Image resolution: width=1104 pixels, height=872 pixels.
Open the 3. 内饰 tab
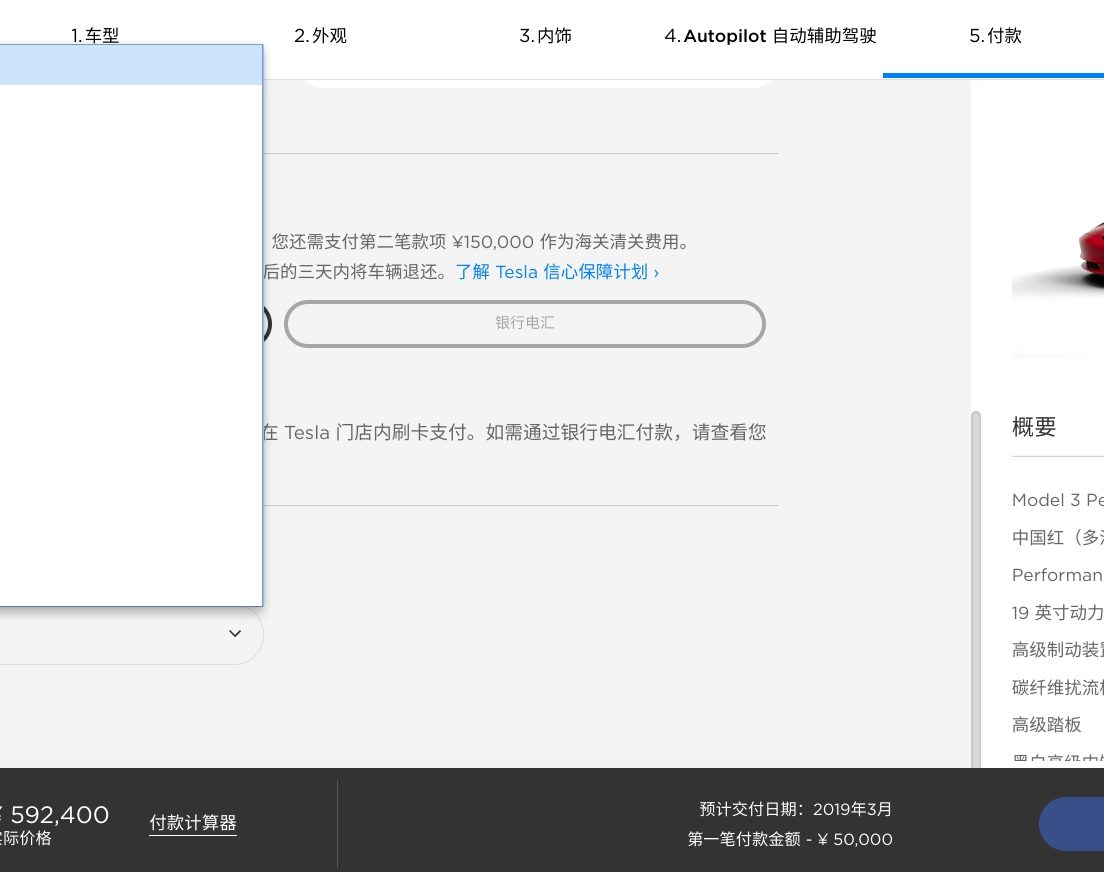[546, 35]
